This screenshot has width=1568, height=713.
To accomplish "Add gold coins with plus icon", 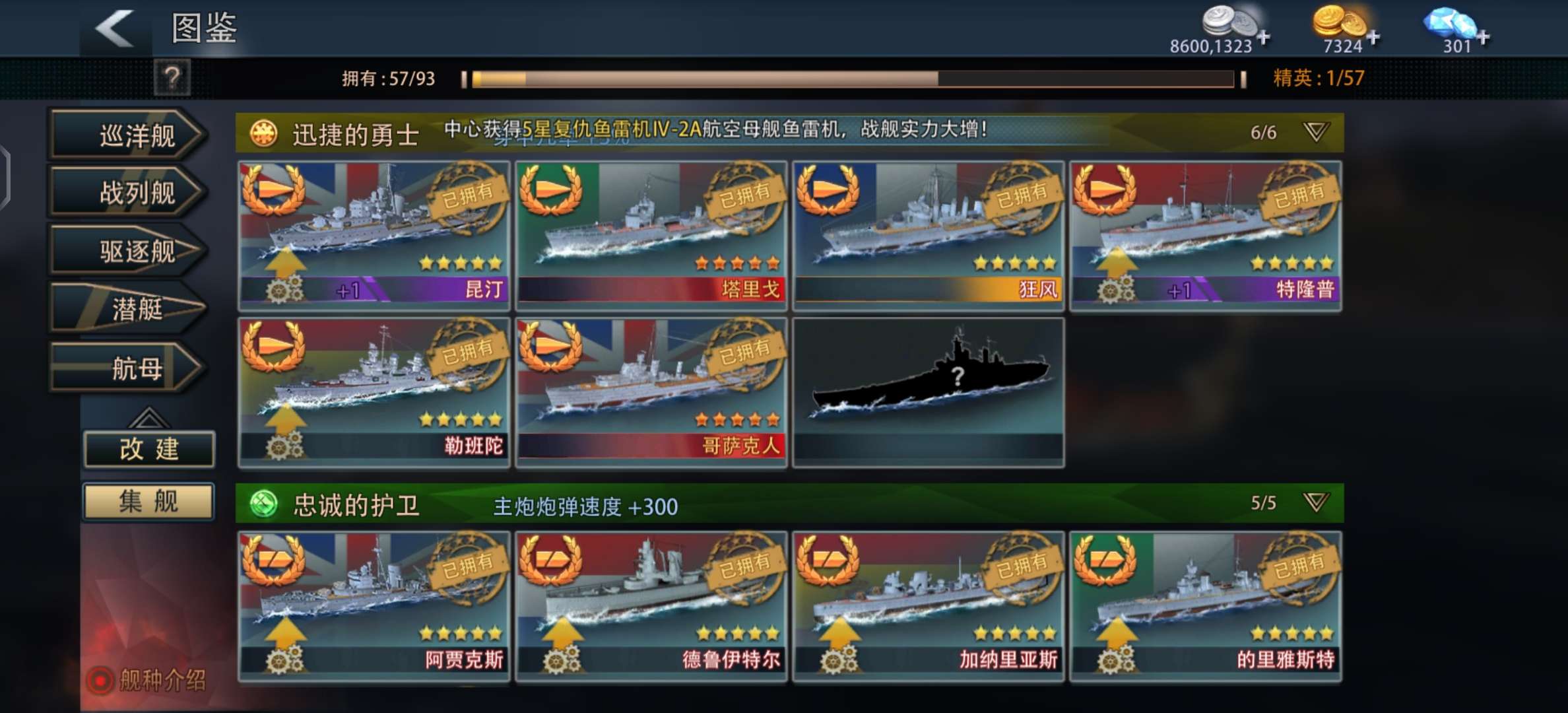I will tap(1373, 37).
